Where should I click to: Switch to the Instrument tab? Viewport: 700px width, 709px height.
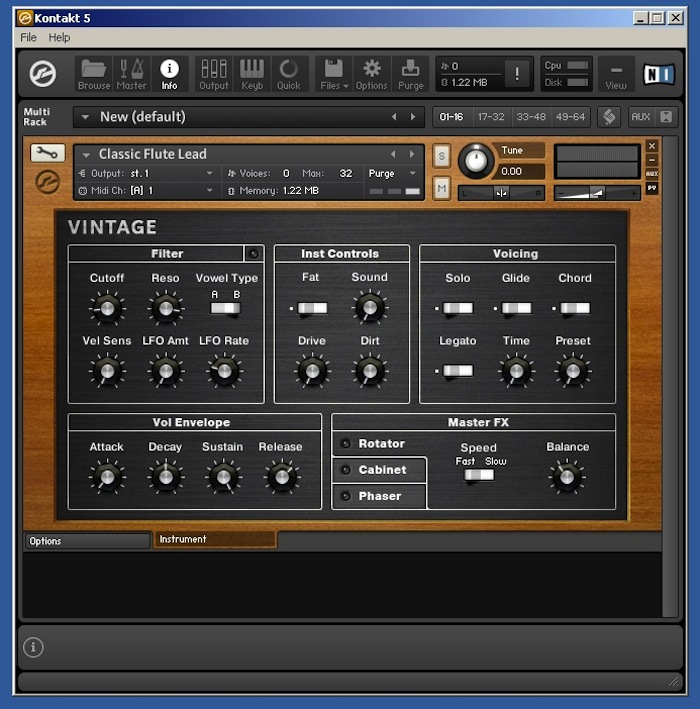pyautogui.click(x=214, y=540)
